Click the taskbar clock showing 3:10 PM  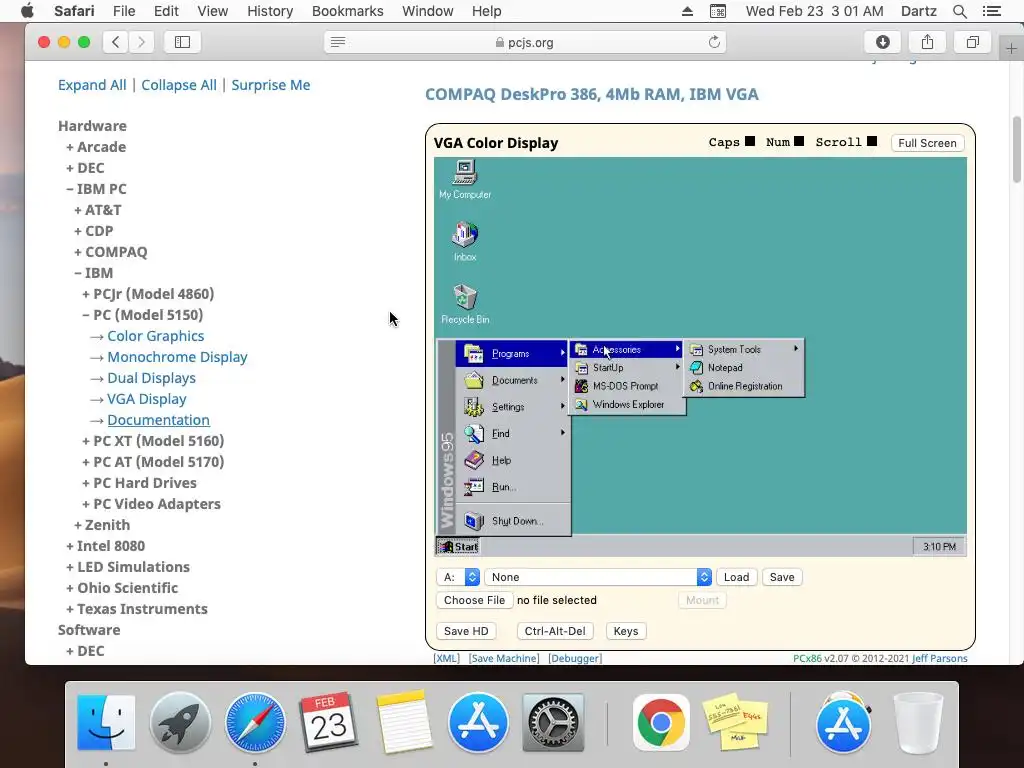tap(939, 547)
